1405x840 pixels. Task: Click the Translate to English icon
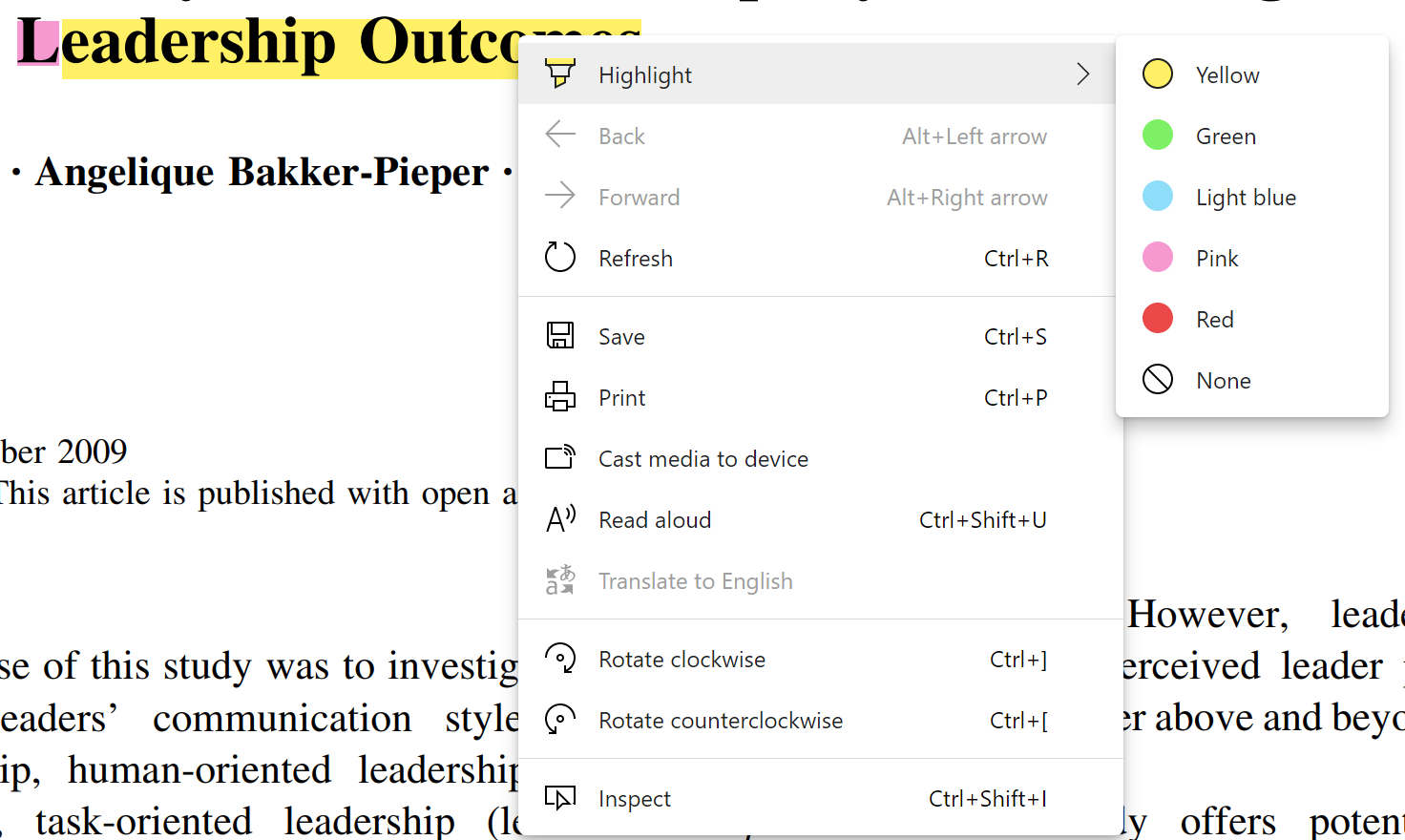560,579
